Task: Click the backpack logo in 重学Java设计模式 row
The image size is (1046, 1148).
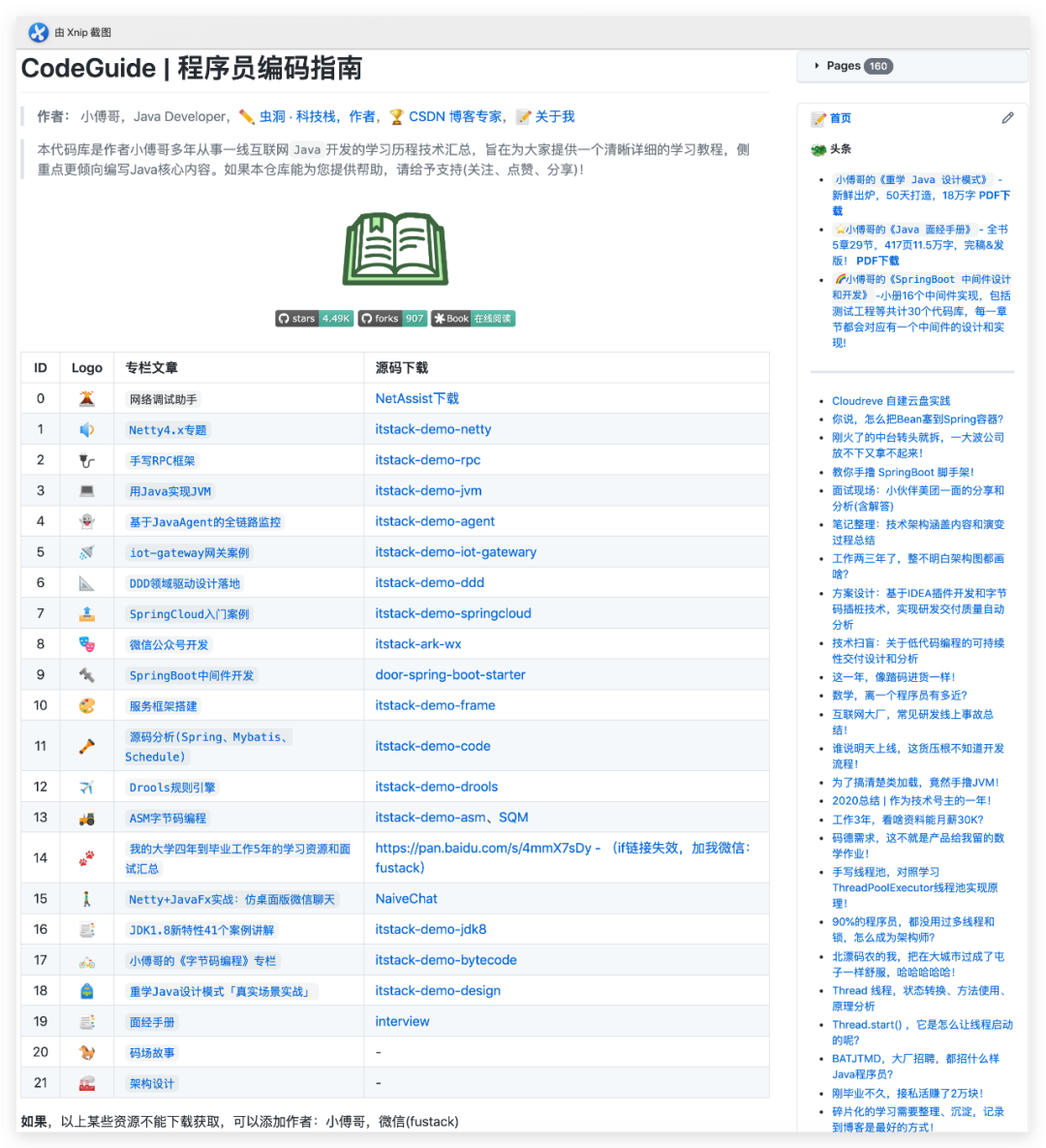Action: pyautogui.click(x=86, y=991)
